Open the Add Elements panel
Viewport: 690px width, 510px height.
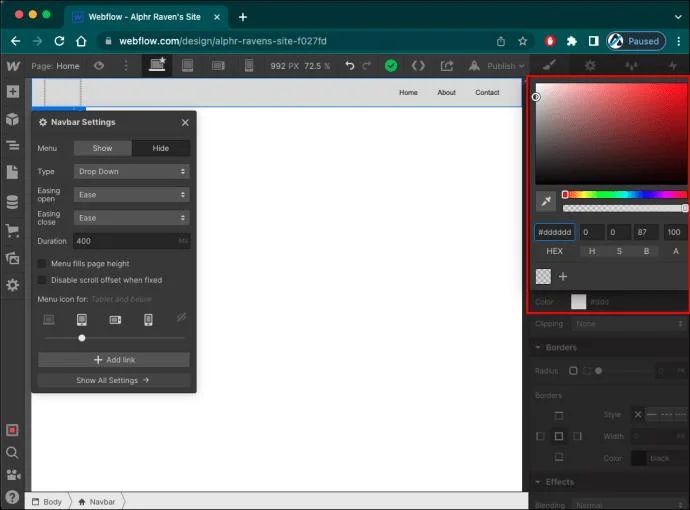(12, 92)
